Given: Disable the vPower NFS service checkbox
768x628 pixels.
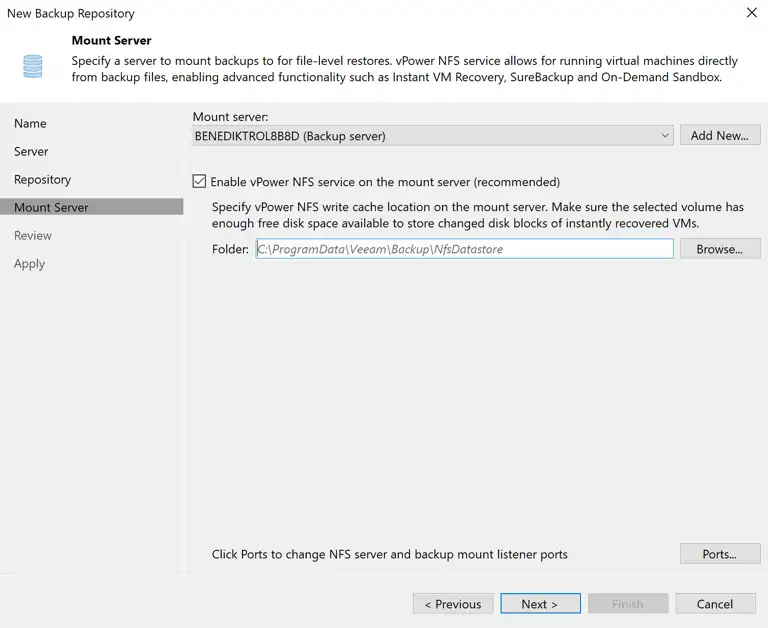Looking at the screenshot, I should pyautogui.click(x=199, y=182).
